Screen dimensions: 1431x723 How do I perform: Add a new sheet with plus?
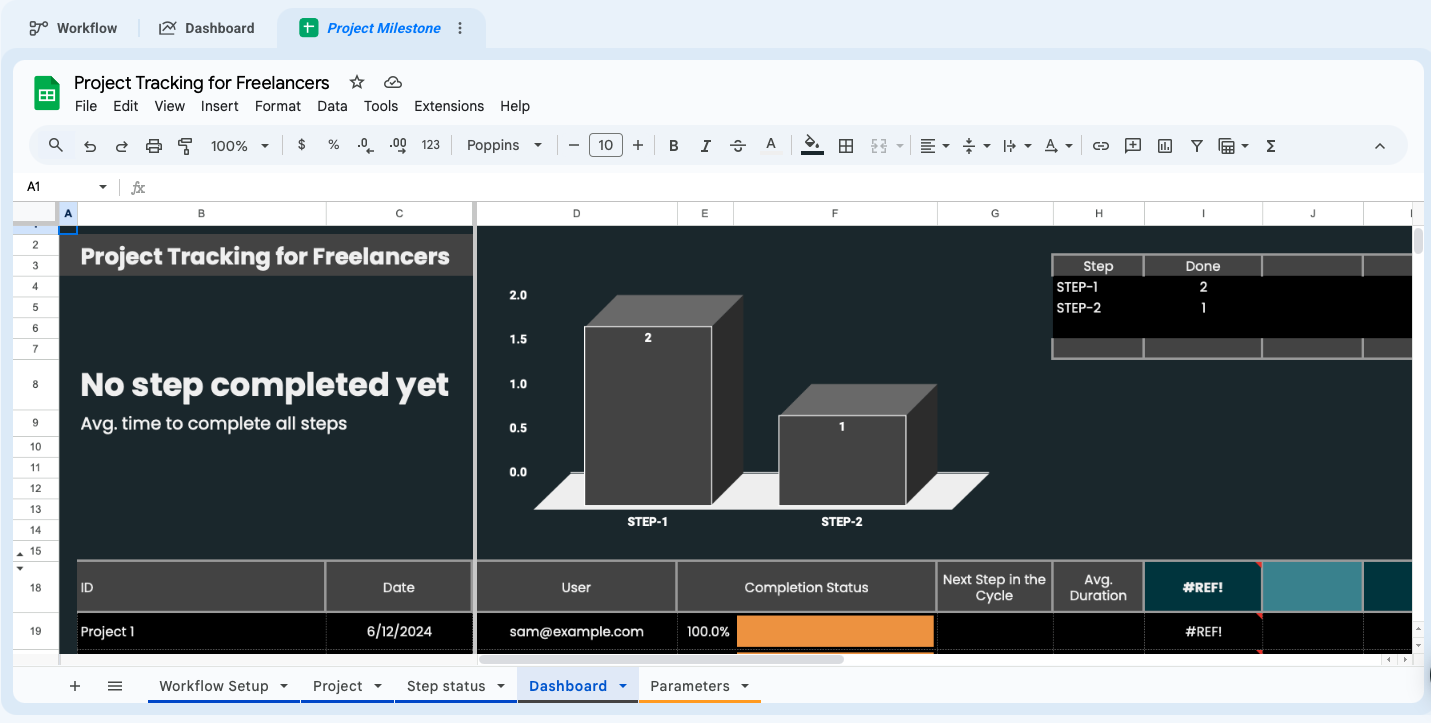pos(75,686)
